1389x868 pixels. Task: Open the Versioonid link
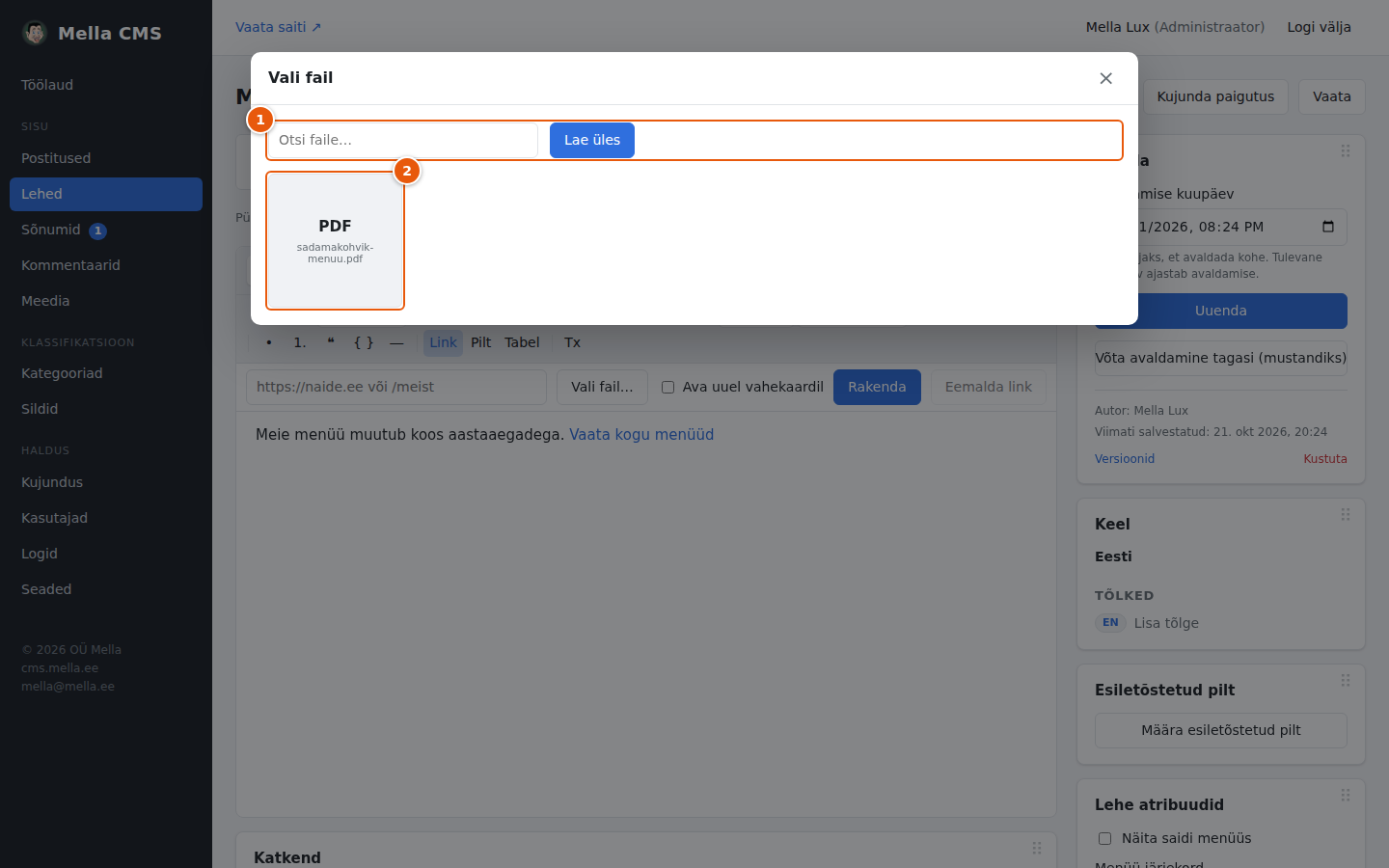tap(1125, 459)
